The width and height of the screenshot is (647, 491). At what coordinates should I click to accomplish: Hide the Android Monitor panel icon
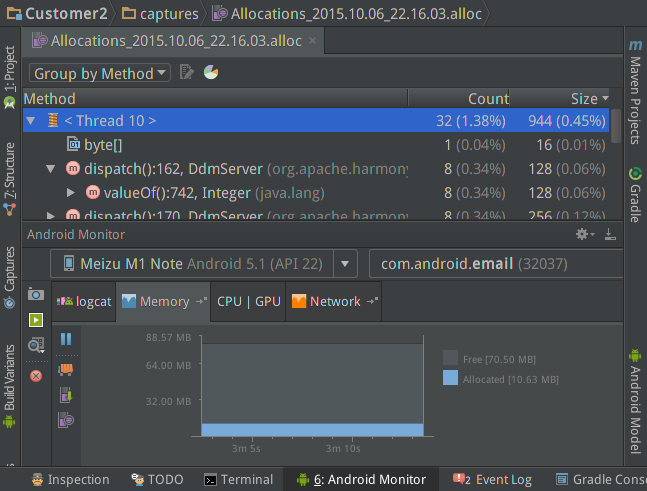coord(610,234)
